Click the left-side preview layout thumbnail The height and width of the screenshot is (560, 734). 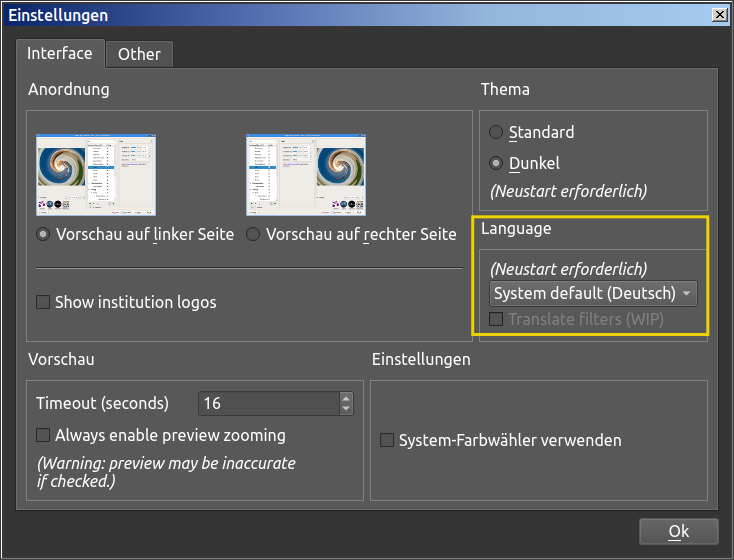pyautogui.click(x=97, y=174)
